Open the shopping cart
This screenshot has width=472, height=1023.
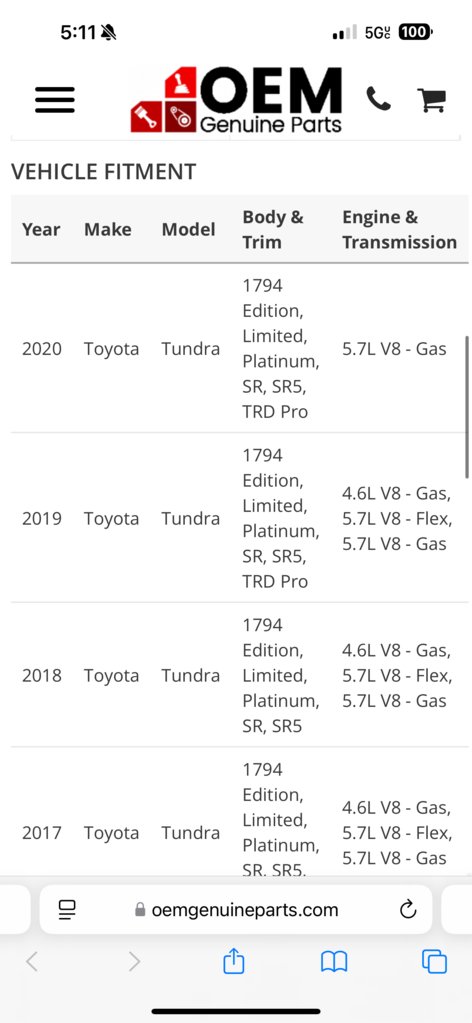pos(432,100)
